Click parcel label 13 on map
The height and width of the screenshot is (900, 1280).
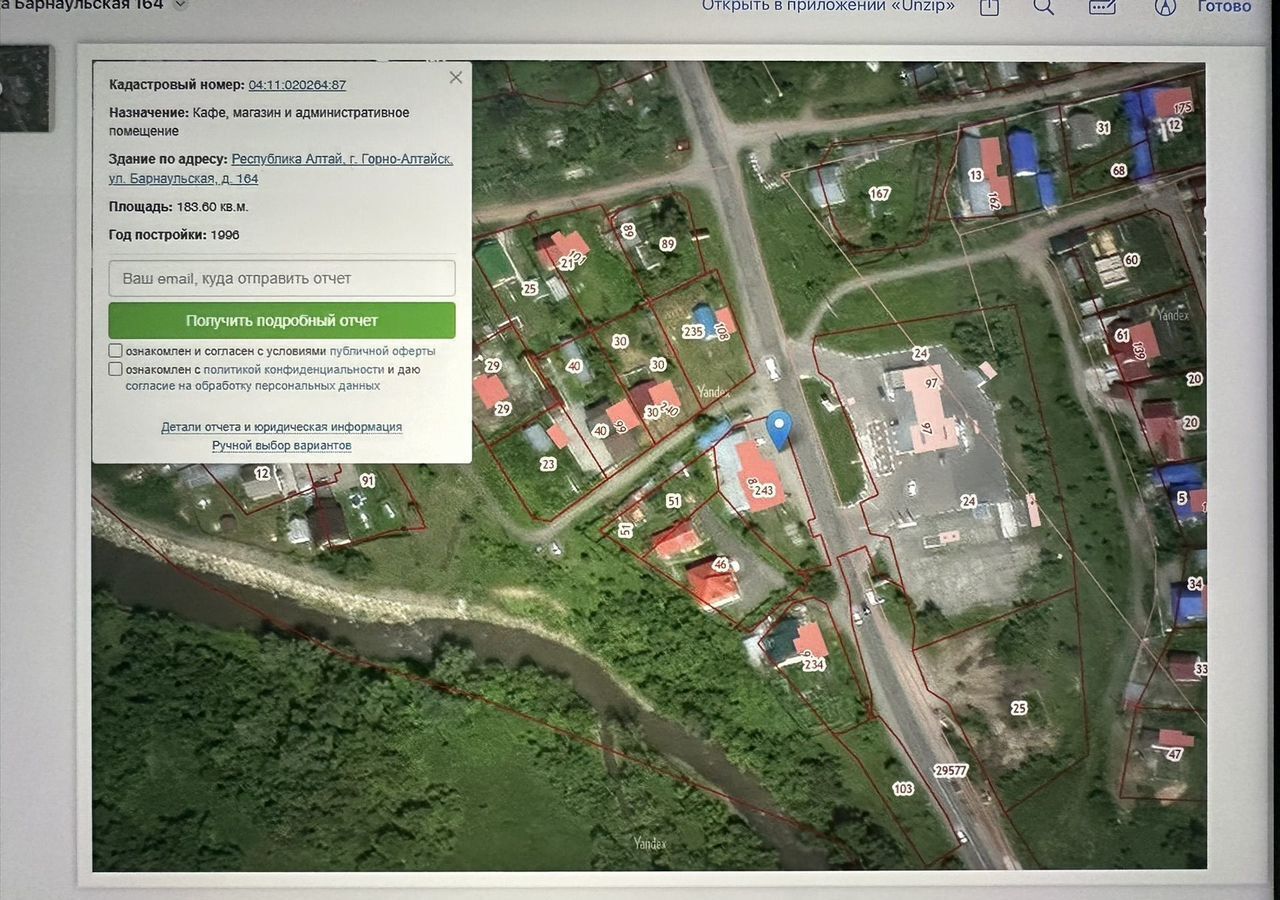coord(976,175)
